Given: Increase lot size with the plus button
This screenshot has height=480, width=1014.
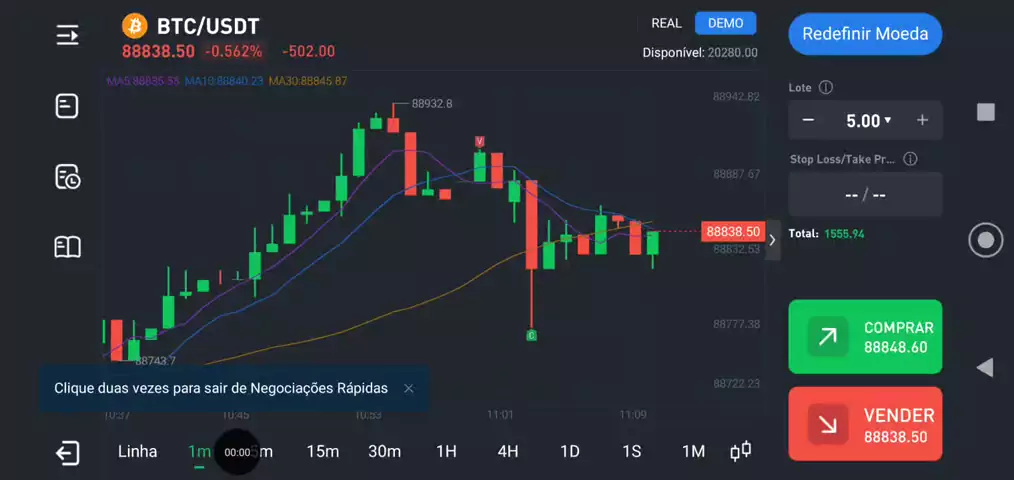Looking at the screenshot, I should [922, 121].
